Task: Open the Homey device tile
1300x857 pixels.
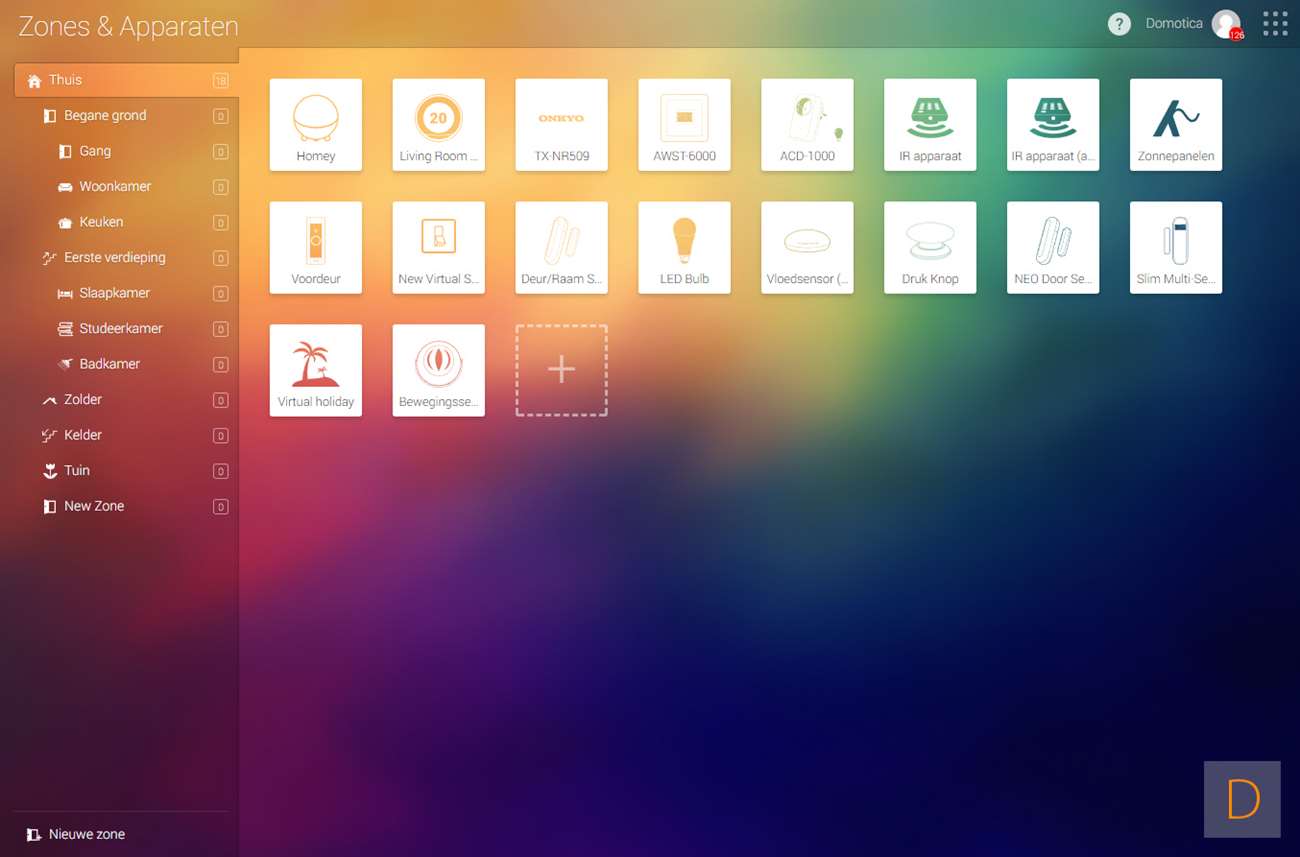Action: pyautogui.click(x=316, y=125)
